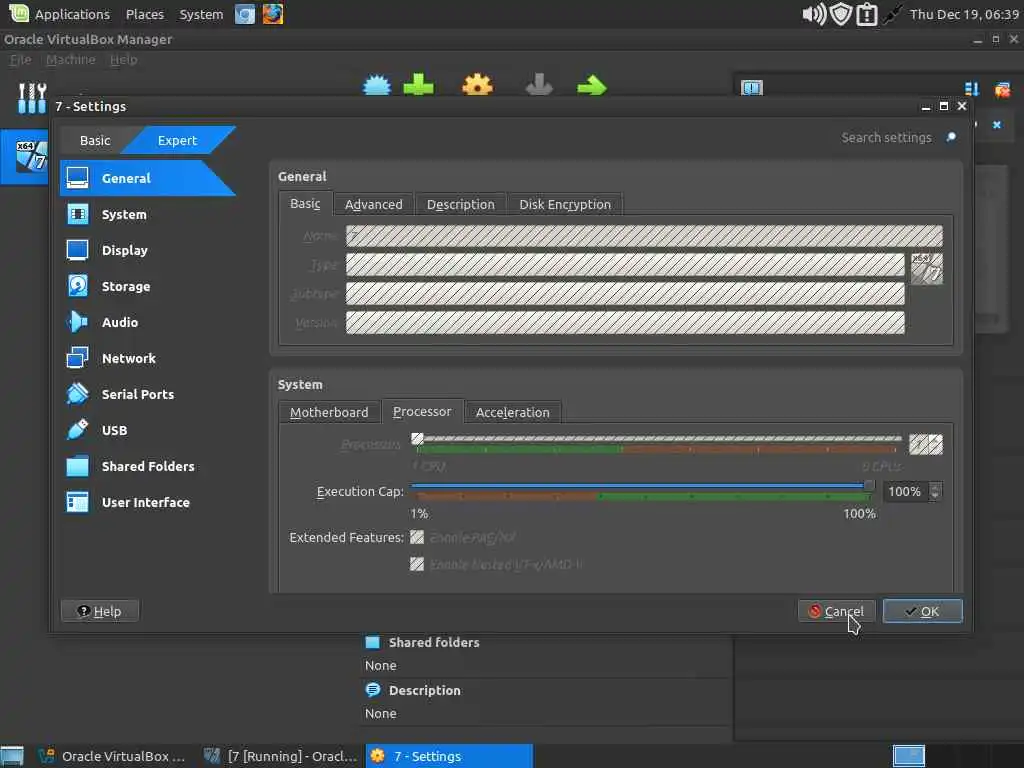
Task: Open the General settings category
Action: (x=147, y=178)
